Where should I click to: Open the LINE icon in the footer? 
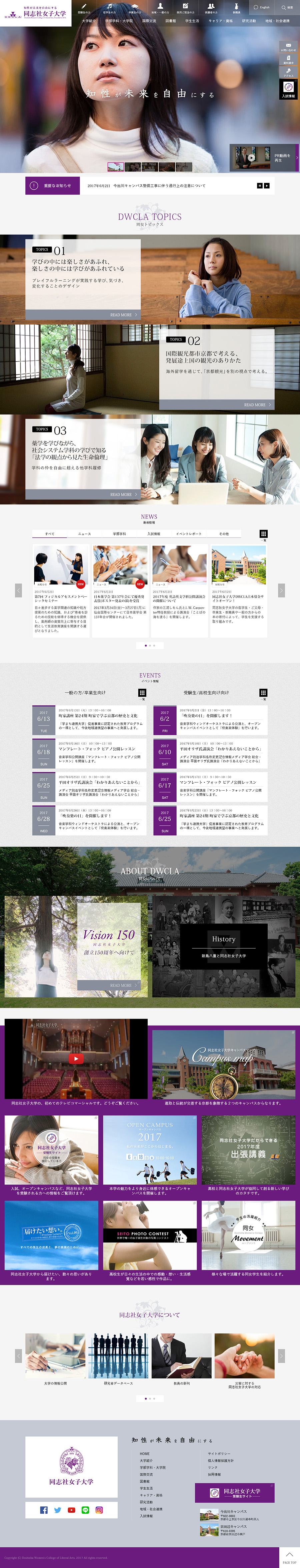[85, 1510]
